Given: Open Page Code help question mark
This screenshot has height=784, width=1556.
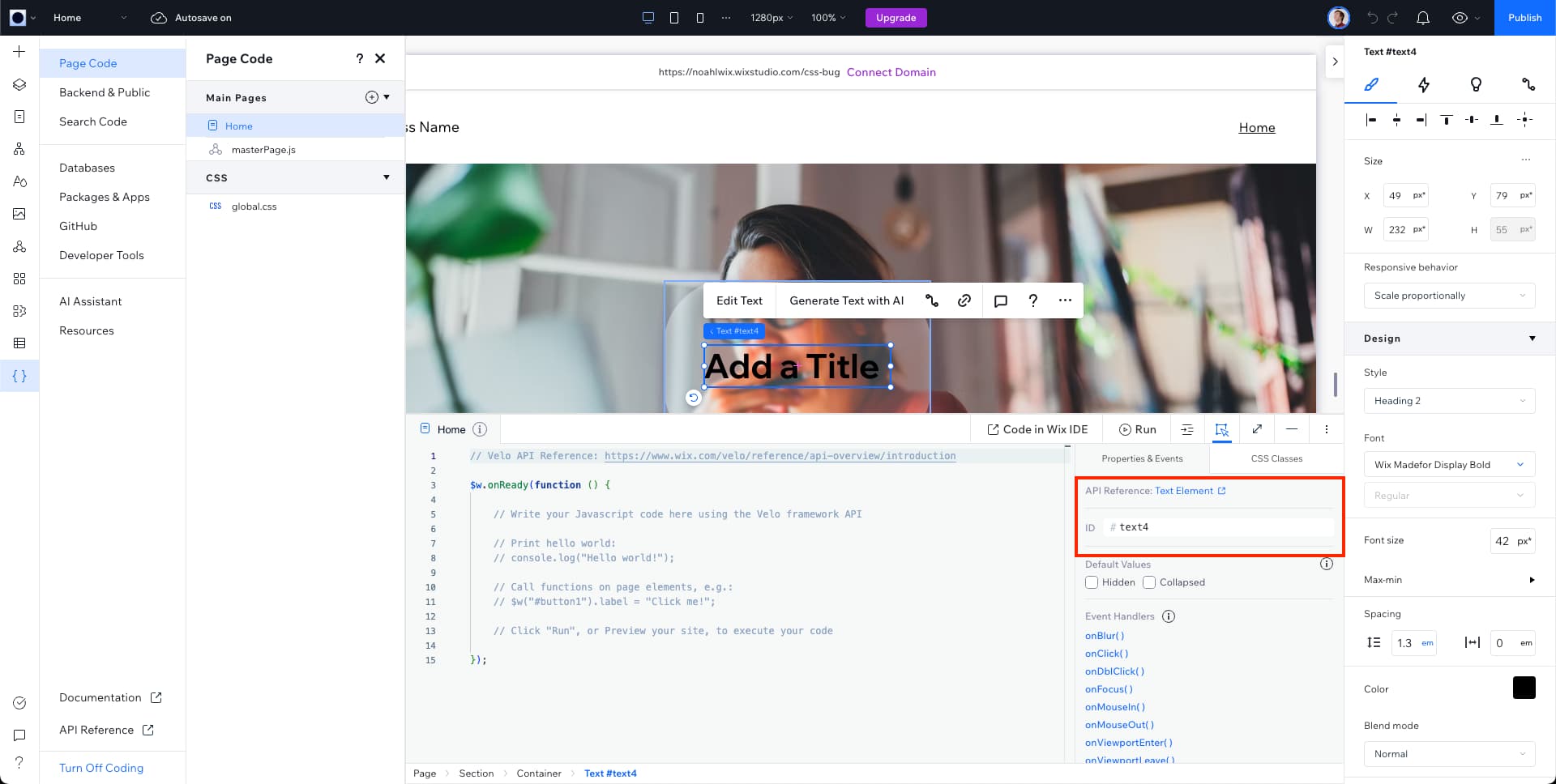Looking at the screenshot, I should click(360, 58).
